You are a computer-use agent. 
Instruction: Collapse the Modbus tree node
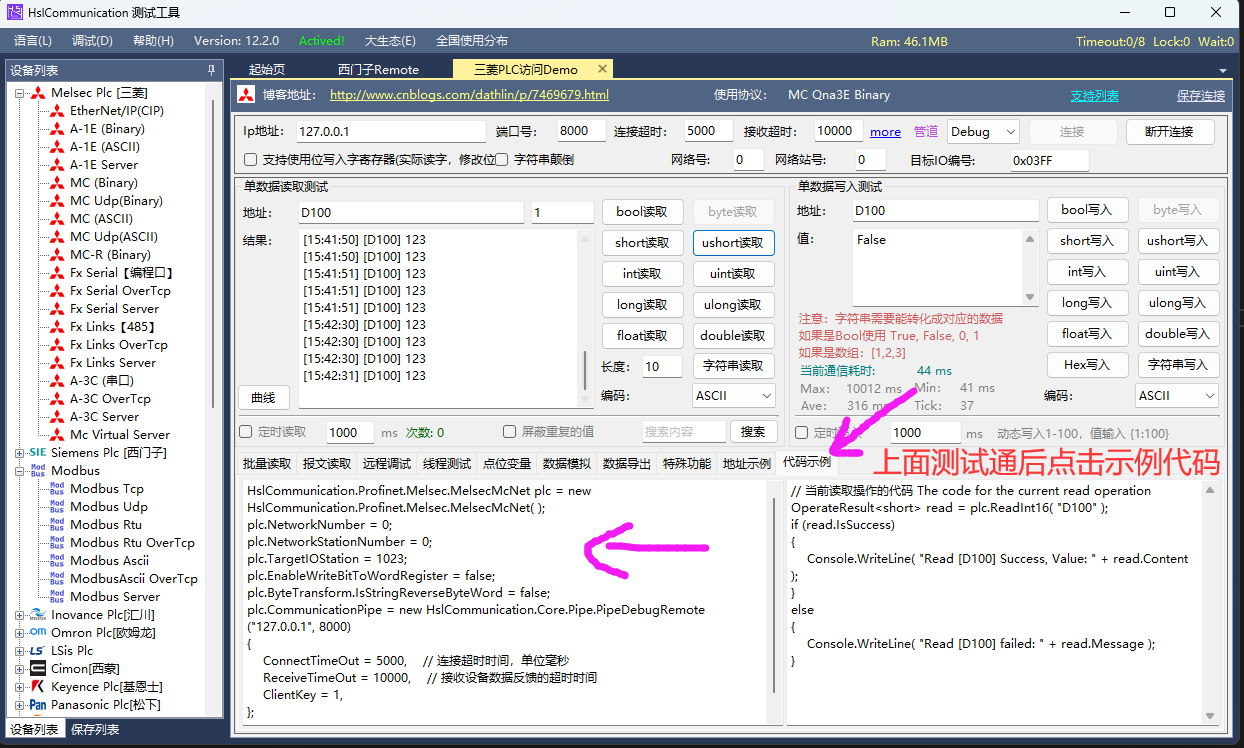(x=20, y=471)
